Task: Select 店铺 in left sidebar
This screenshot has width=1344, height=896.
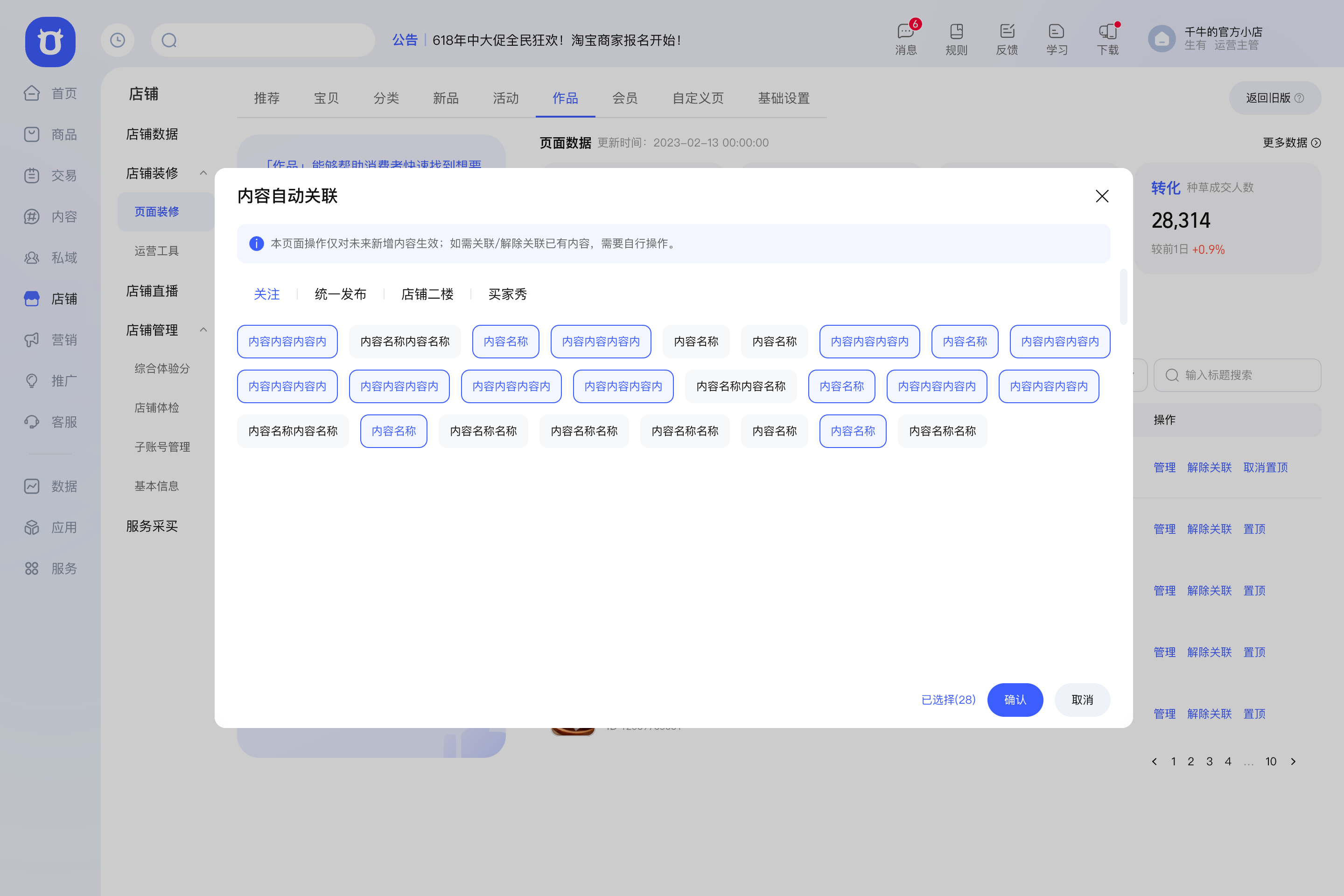Action: coord(50,299)
